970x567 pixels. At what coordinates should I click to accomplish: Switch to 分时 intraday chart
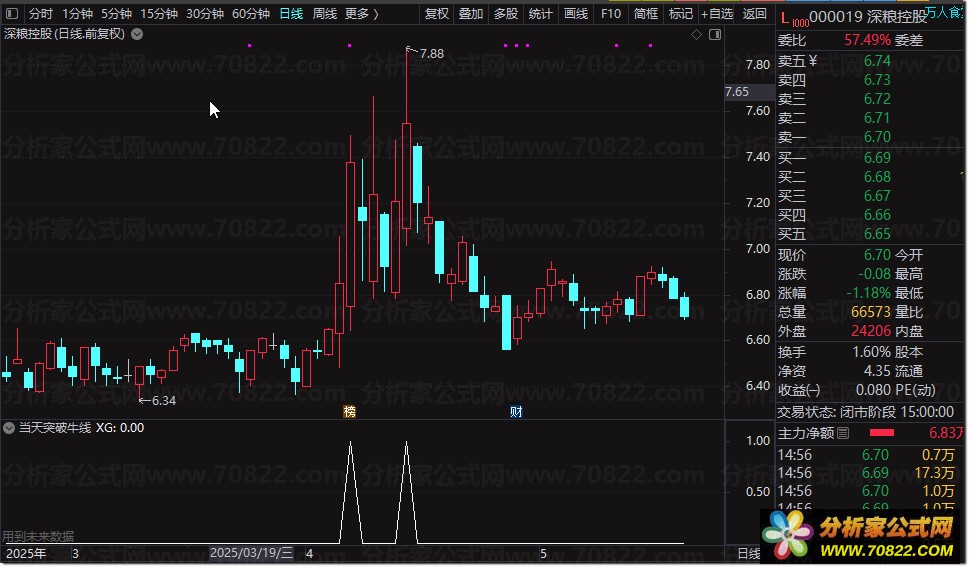(41, 14)
